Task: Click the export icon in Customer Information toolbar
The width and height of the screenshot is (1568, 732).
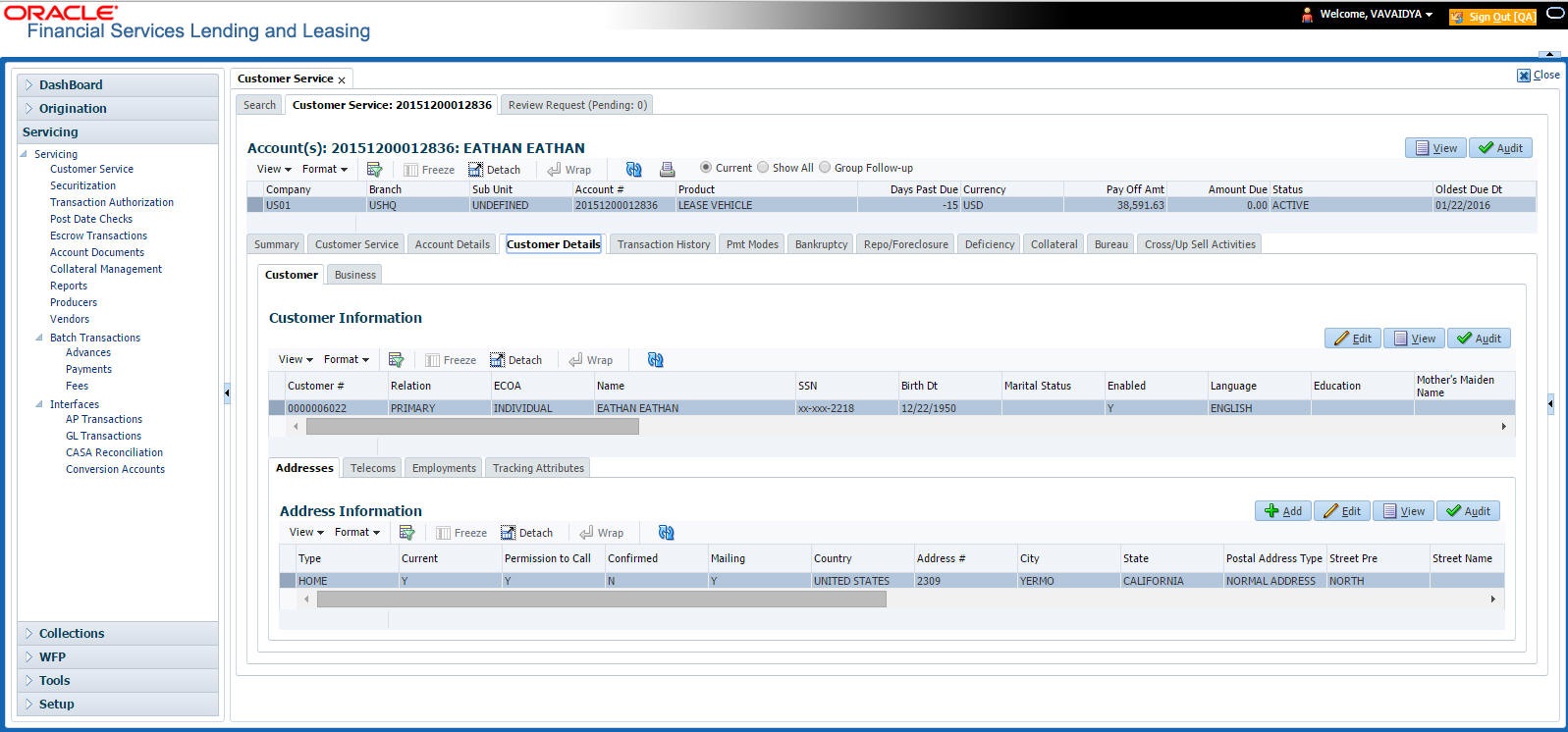Action: coord(396,360)
